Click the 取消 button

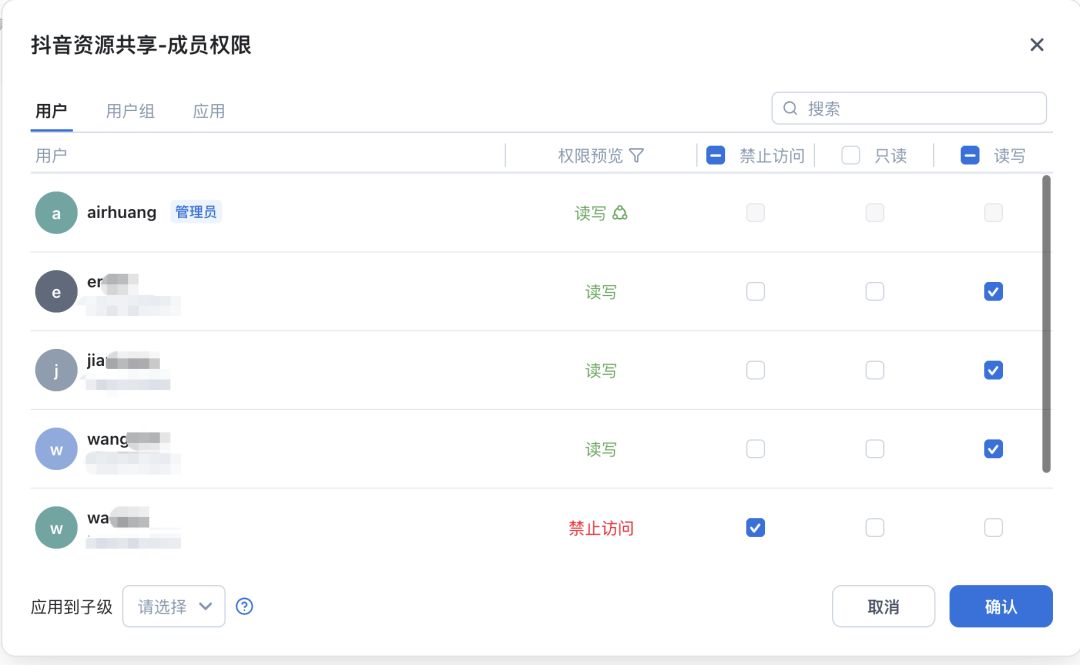pos(883,606)
